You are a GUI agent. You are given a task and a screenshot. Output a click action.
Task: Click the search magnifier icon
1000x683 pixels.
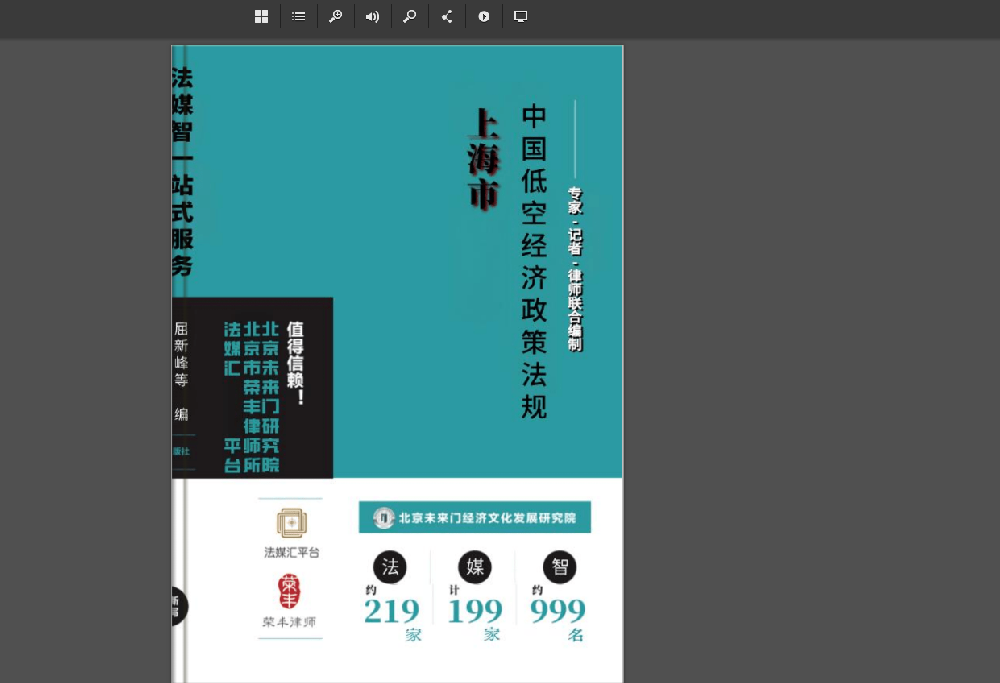pyautogui.click(x=409, y=16)
